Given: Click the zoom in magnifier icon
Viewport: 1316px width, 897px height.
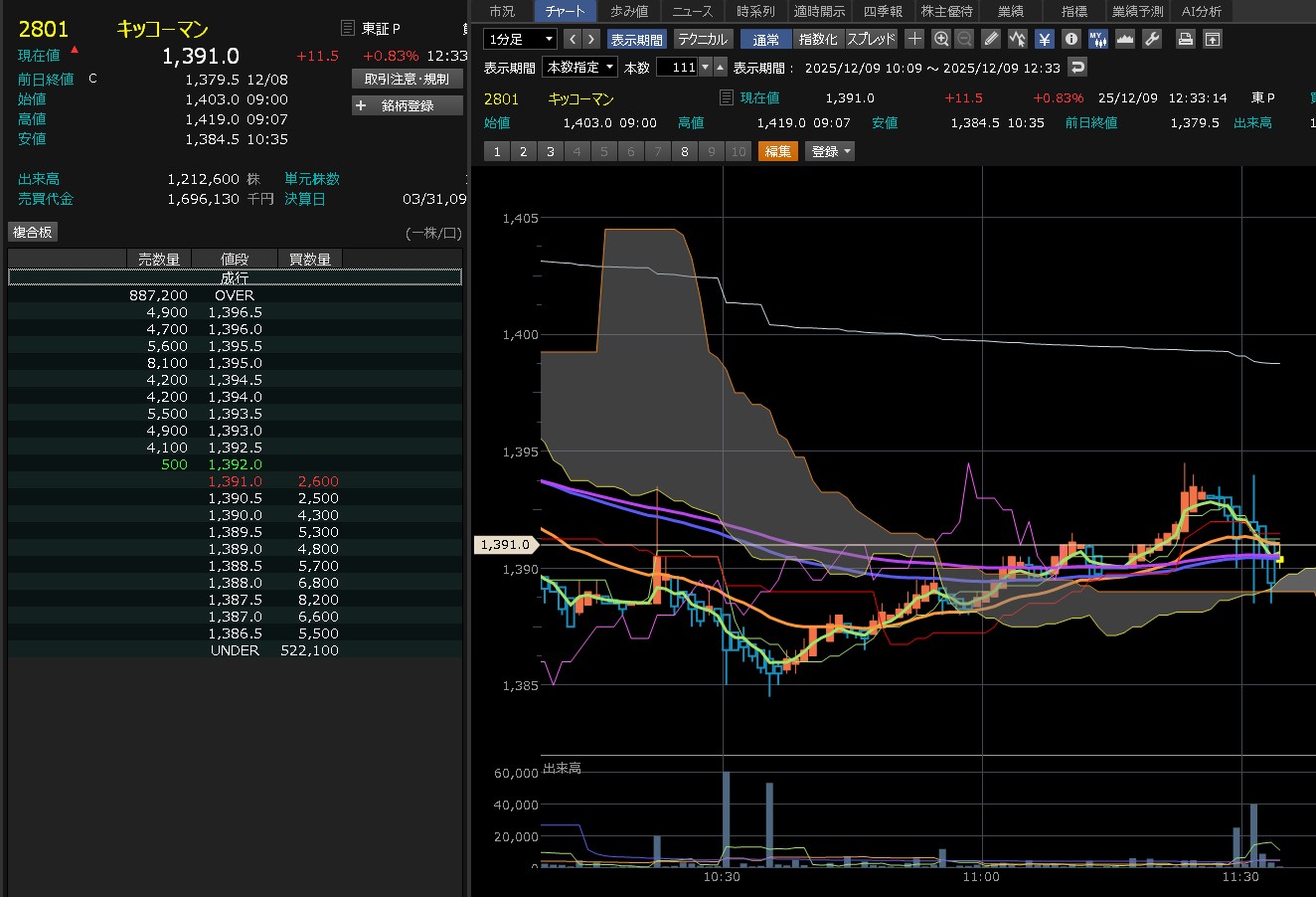Looking at the screenshot, I should click(x=941, y=39).
